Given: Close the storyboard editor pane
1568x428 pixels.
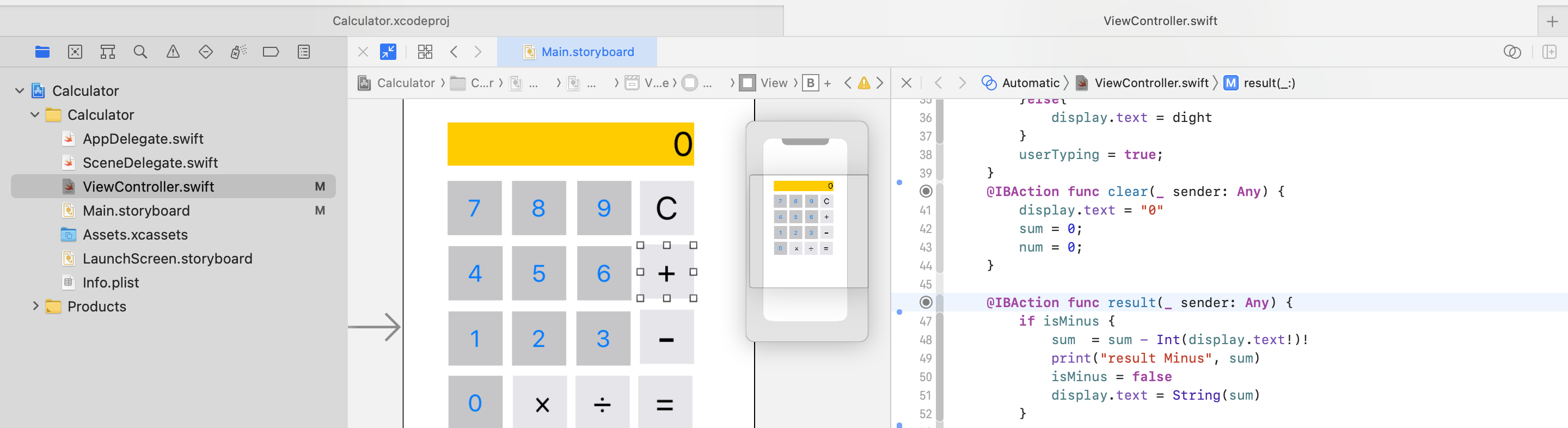Looking at the screenshot, I should (x=363, y=52).
